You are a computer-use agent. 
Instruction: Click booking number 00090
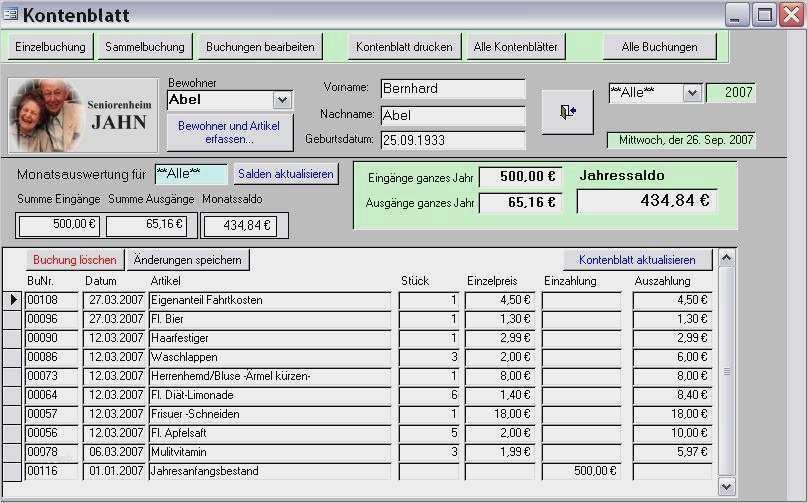52,339
